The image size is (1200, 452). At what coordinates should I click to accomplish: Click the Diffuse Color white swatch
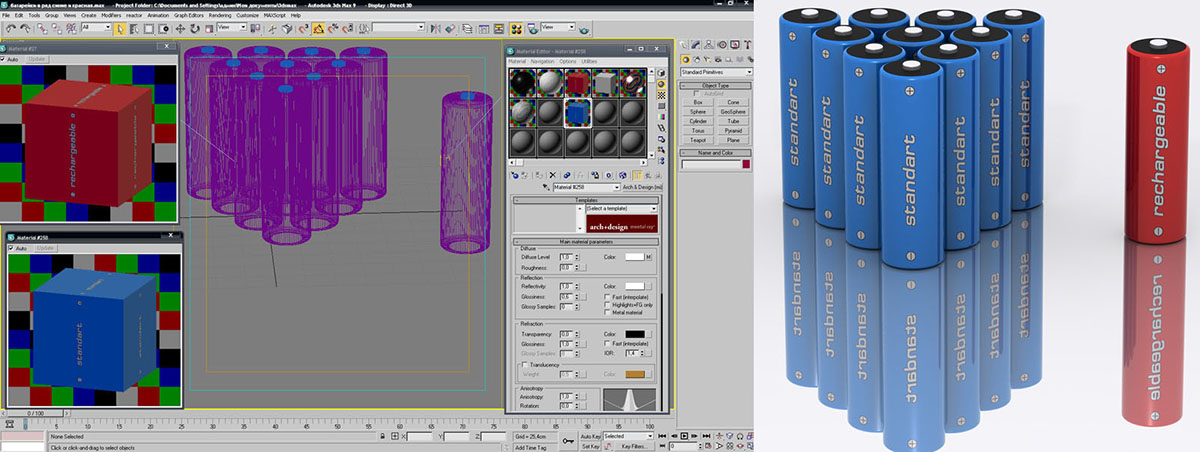point(635,257)
